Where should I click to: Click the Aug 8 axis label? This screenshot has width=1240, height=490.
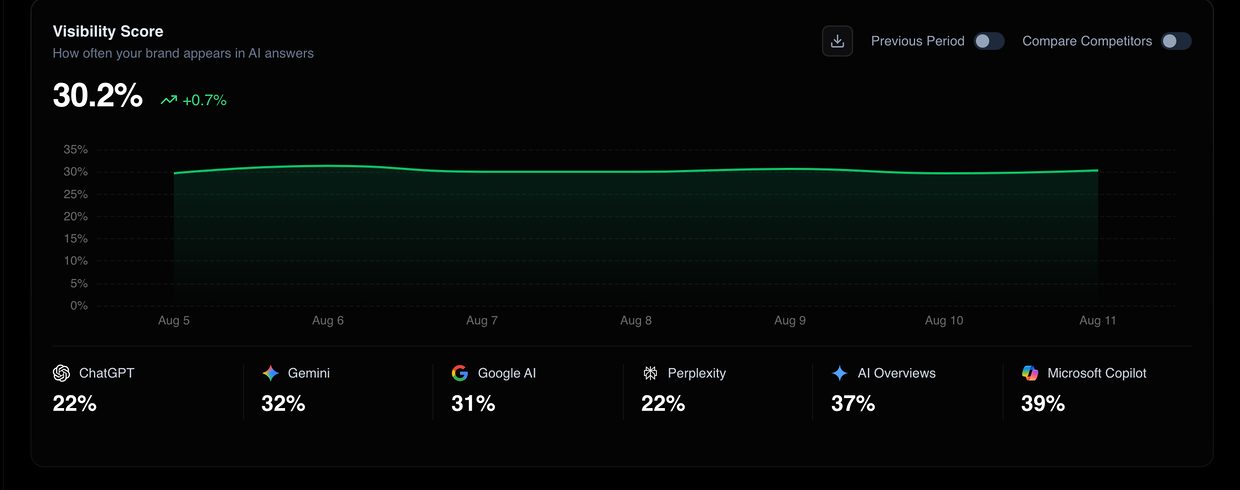click(636, 321)
